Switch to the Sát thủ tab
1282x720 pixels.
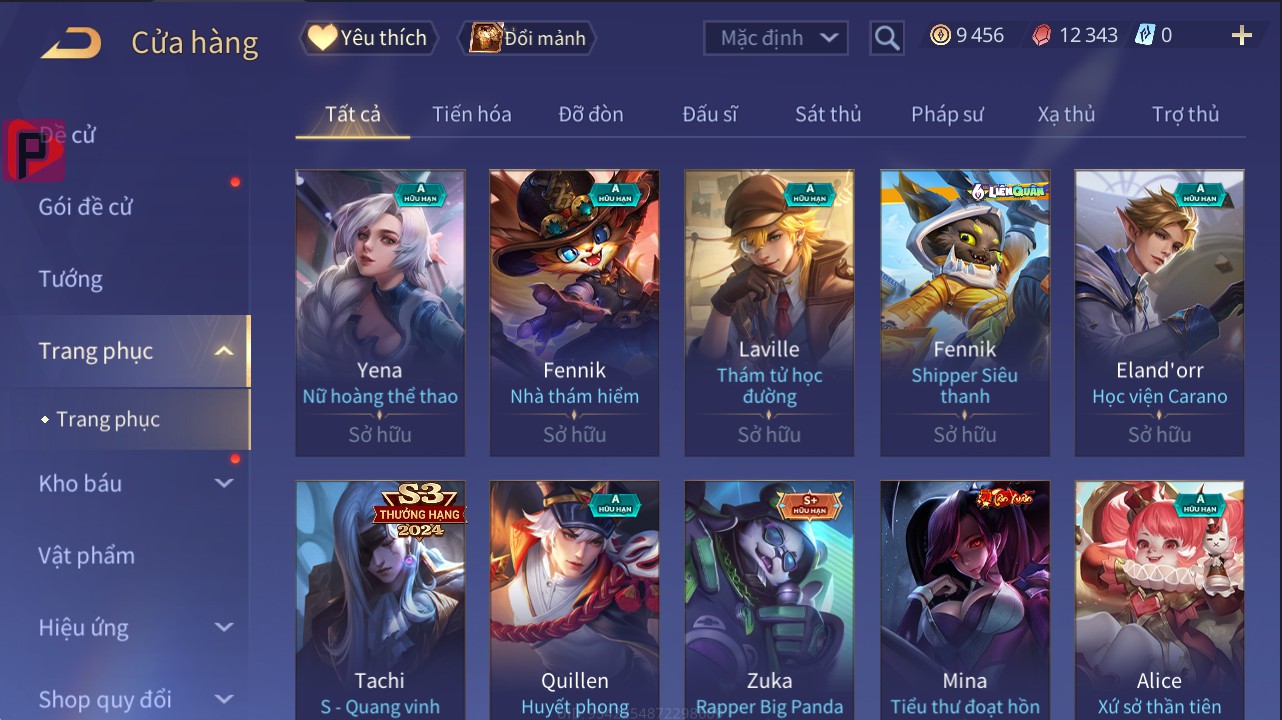pos(828,114)
